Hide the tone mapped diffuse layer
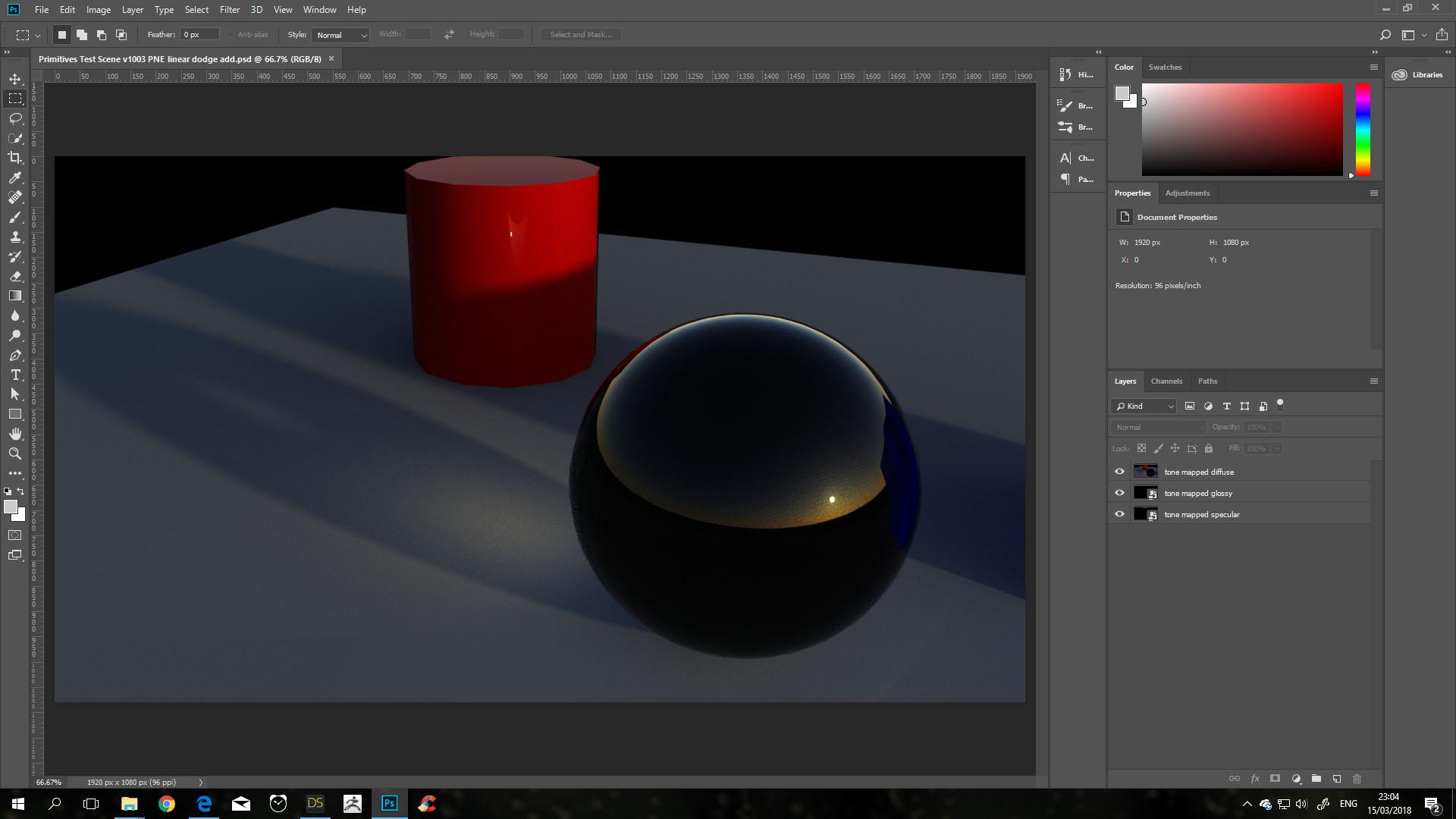Viewport: 1456px width, 819px height. [x=1119, y=472]
